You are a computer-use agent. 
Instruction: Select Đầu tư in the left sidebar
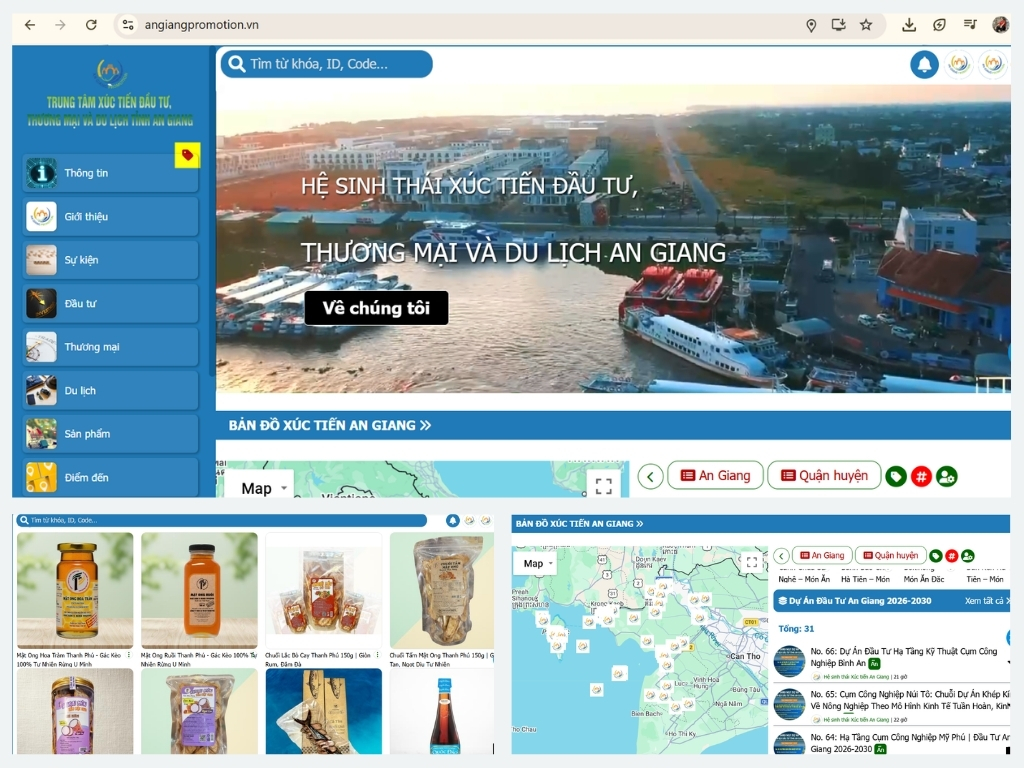click(110, 303)
